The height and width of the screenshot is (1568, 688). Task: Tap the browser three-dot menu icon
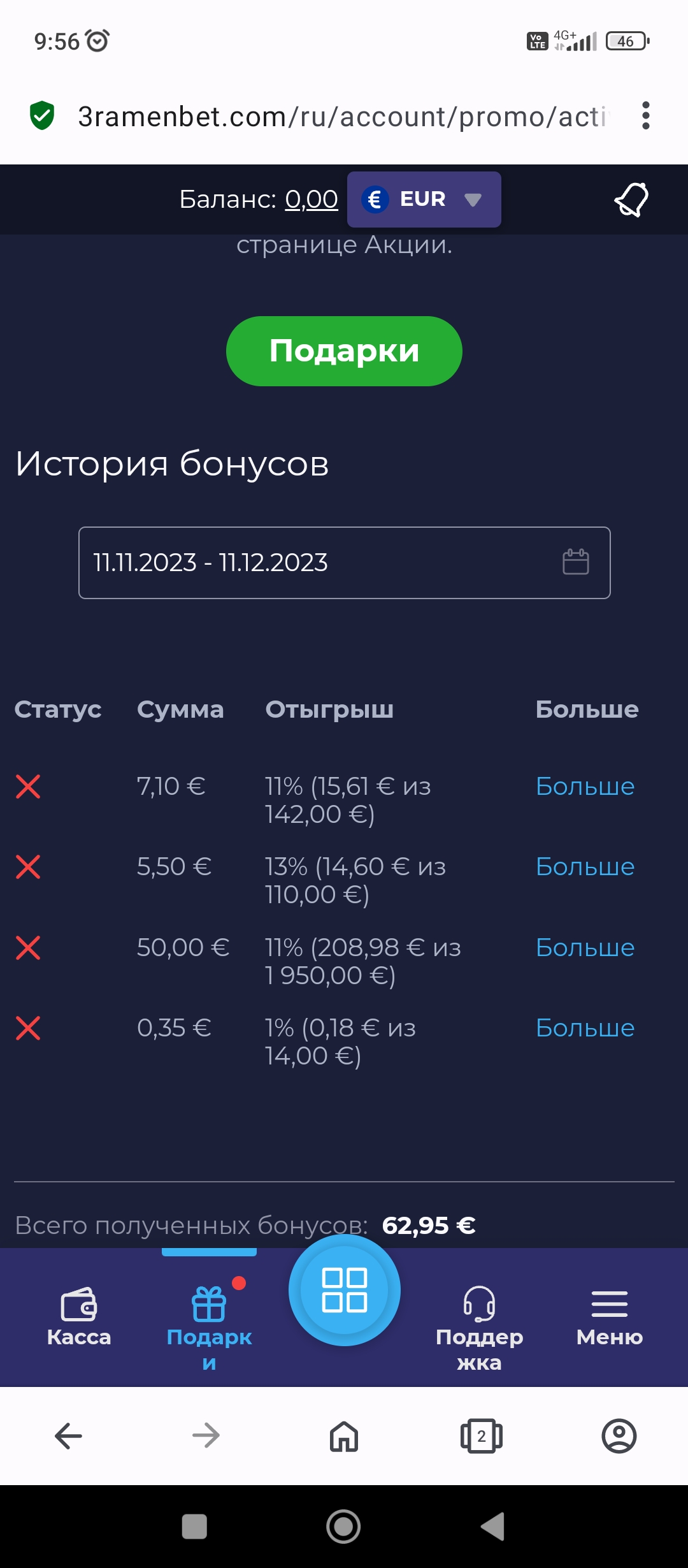point(645,116)
